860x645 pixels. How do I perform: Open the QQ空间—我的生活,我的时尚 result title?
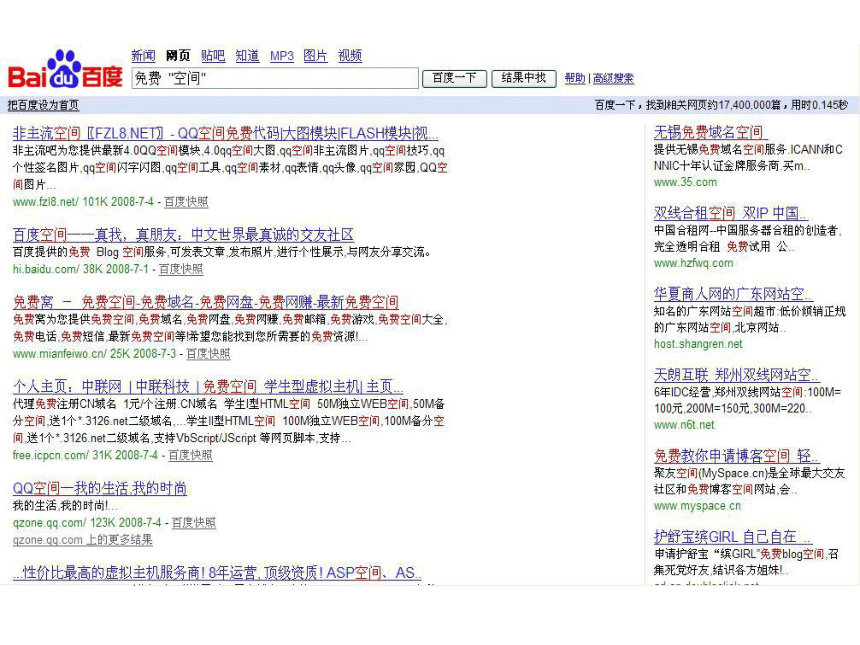pos(100,488)
